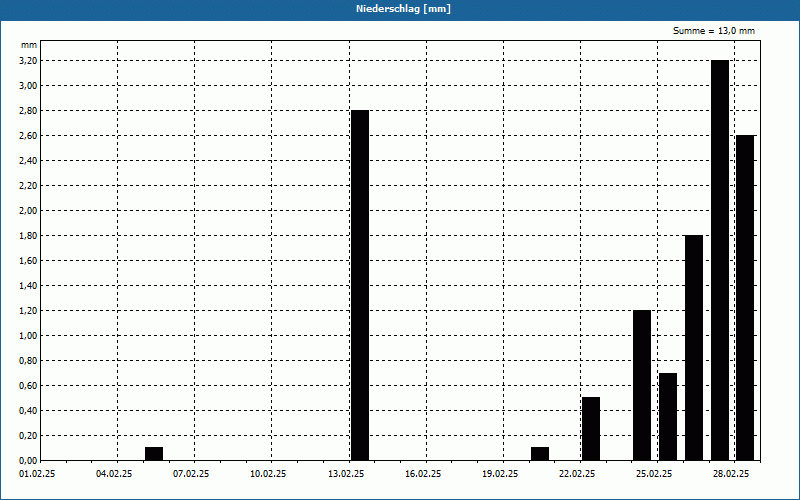Click the 0,40 y-axis value
Screen dimensions: 800x500
pyautogui.click(x=28, y=411)
